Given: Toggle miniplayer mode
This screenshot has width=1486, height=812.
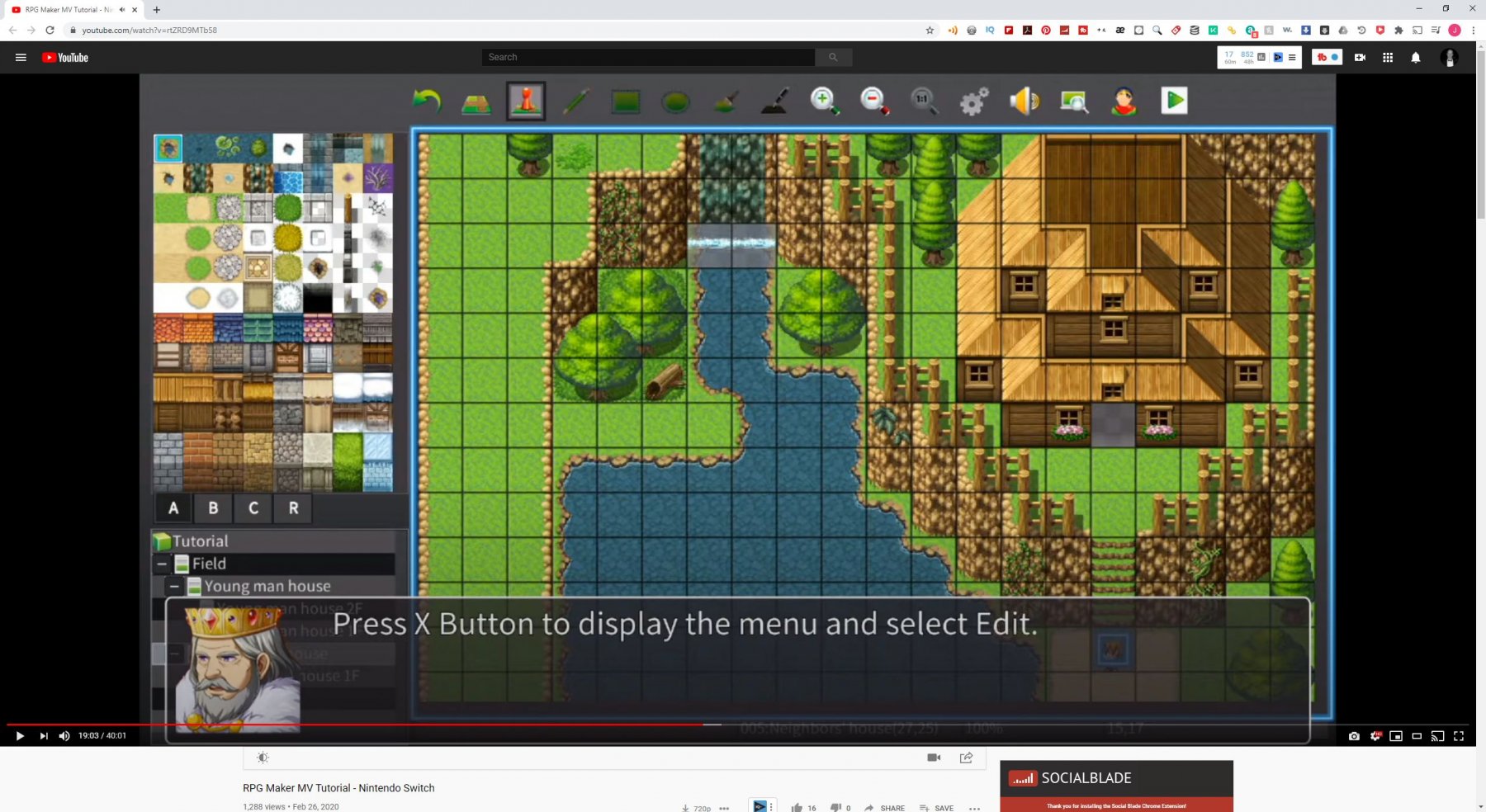Looking at the screenshot, I should click(x=1396, y=736).
